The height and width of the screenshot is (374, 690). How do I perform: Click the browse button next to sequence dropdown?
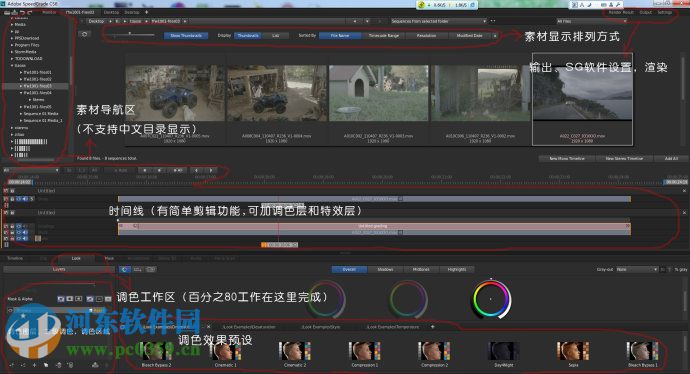click(493, 21)
